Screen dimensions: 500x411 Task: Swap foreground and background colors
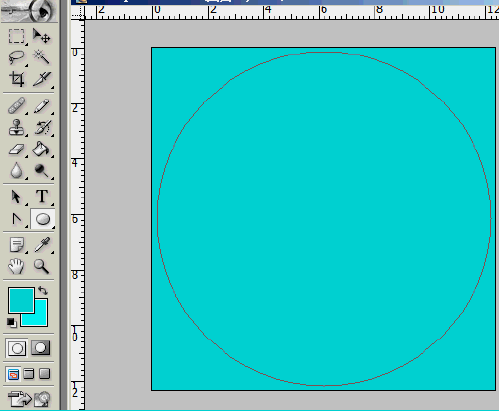(x=43, y=291)
